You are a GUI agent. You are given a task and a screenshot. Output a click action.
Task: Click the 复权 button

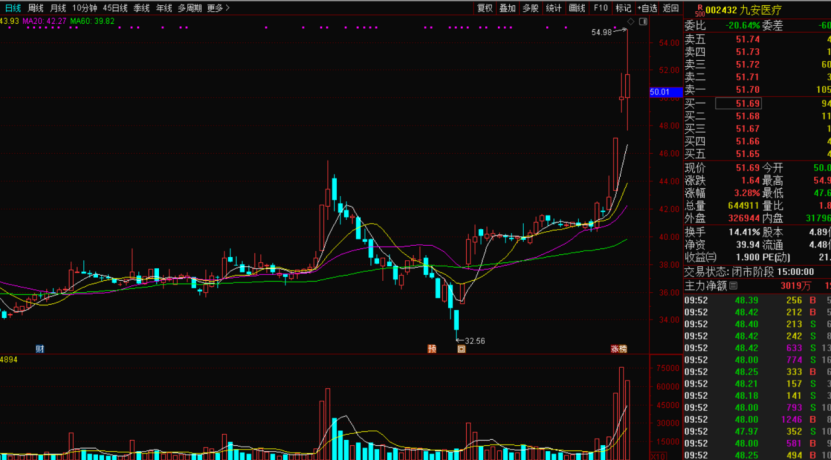click(x=484, y=8)
